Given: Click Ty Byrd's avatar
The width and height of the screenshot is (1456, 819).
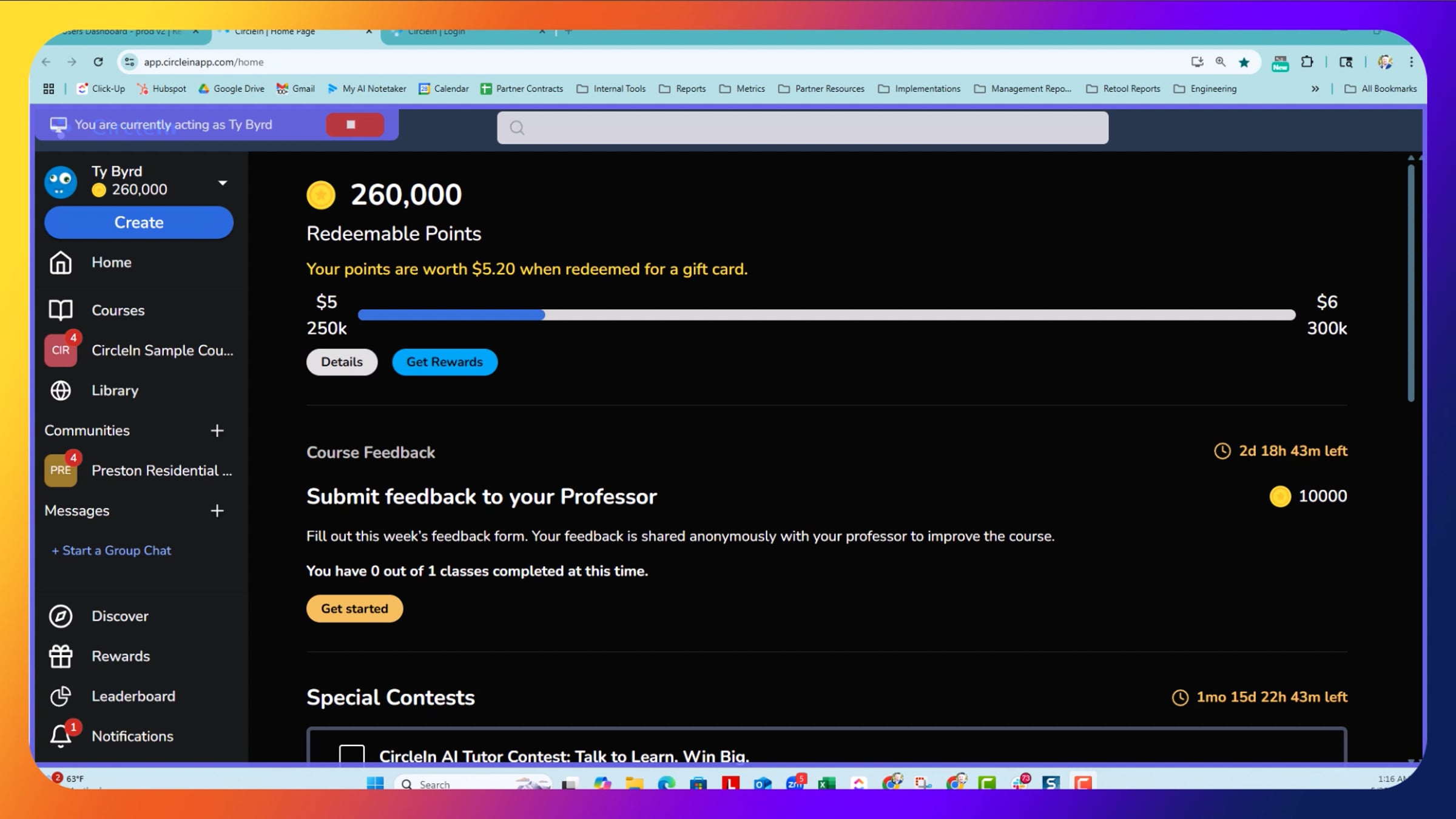Looking at the screenshot, I should tap(61, 181).
